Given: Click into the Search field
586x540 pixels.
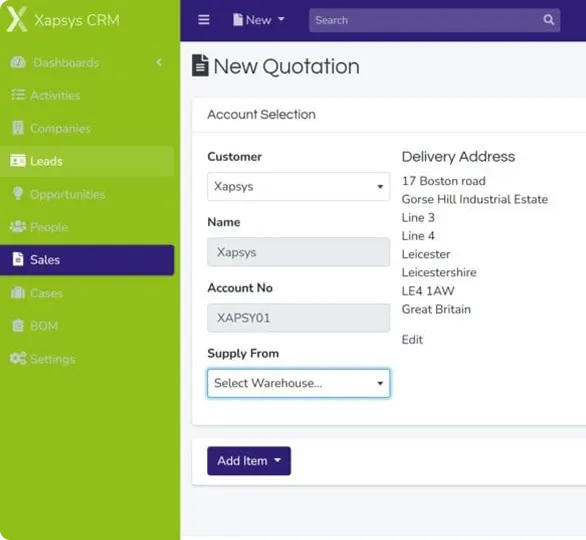Looking at the screenshot, I should 426,20.
